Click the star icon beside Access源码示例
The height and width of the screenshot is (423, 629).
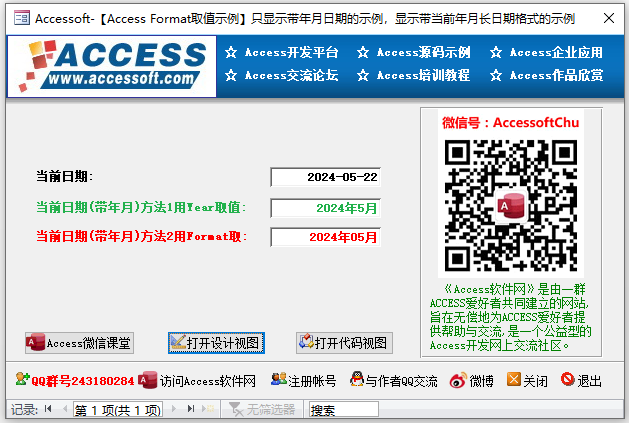[x=363, y=52]
